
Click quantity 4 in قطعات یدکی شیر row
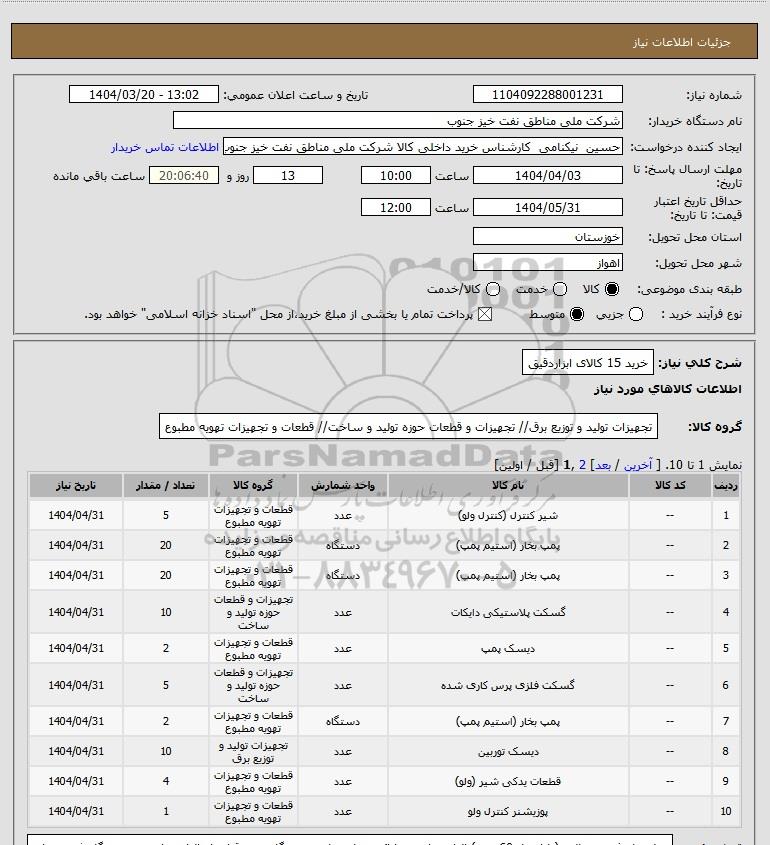point(165,781)
